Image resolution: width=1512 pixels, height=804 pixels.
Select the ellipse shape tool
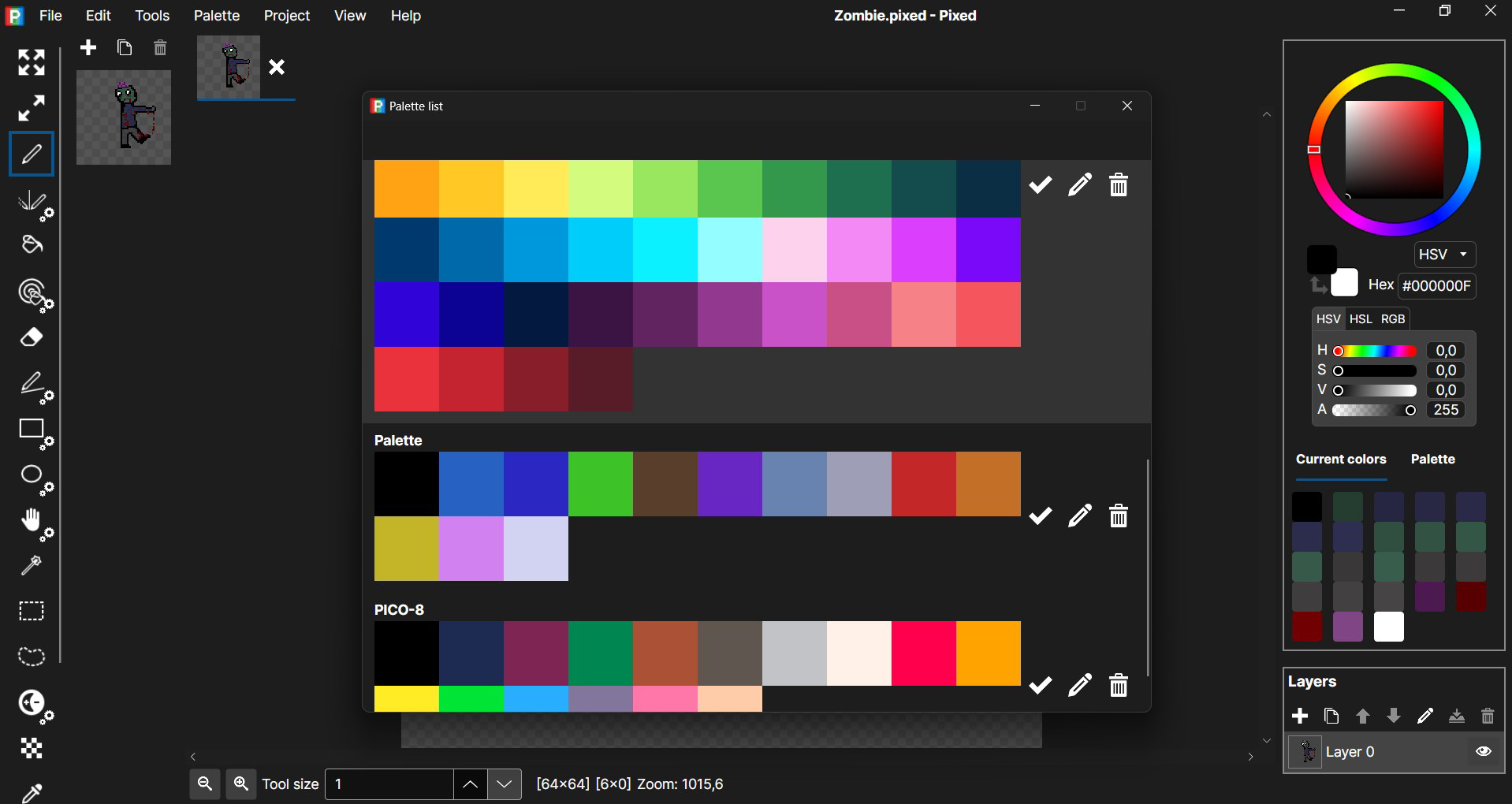(35, 479)
